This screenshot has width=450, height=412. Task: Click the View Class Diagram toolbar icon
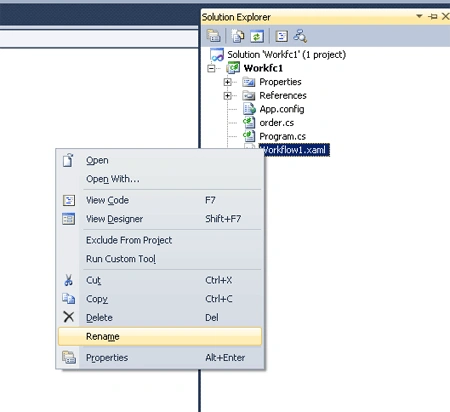pos(300,36)
